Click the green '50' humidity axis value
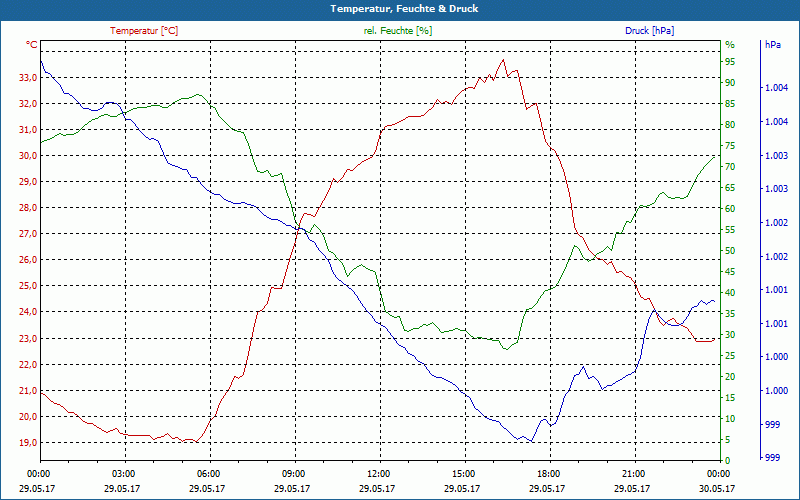Image resolution: width=800 pixels, height=500 pixels. click(731, 251)
